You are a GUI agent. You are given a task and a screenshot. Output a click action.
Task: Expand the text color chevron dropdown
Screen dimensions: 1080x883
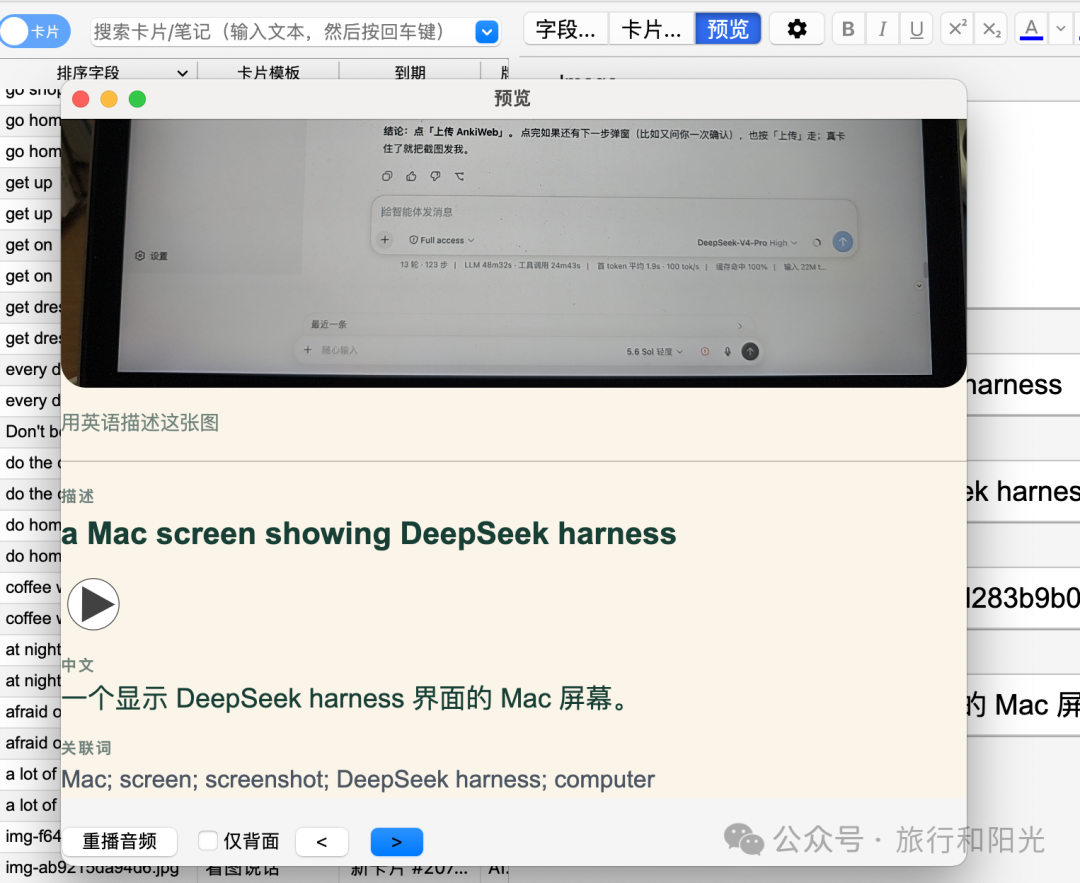click(1061, 29)
